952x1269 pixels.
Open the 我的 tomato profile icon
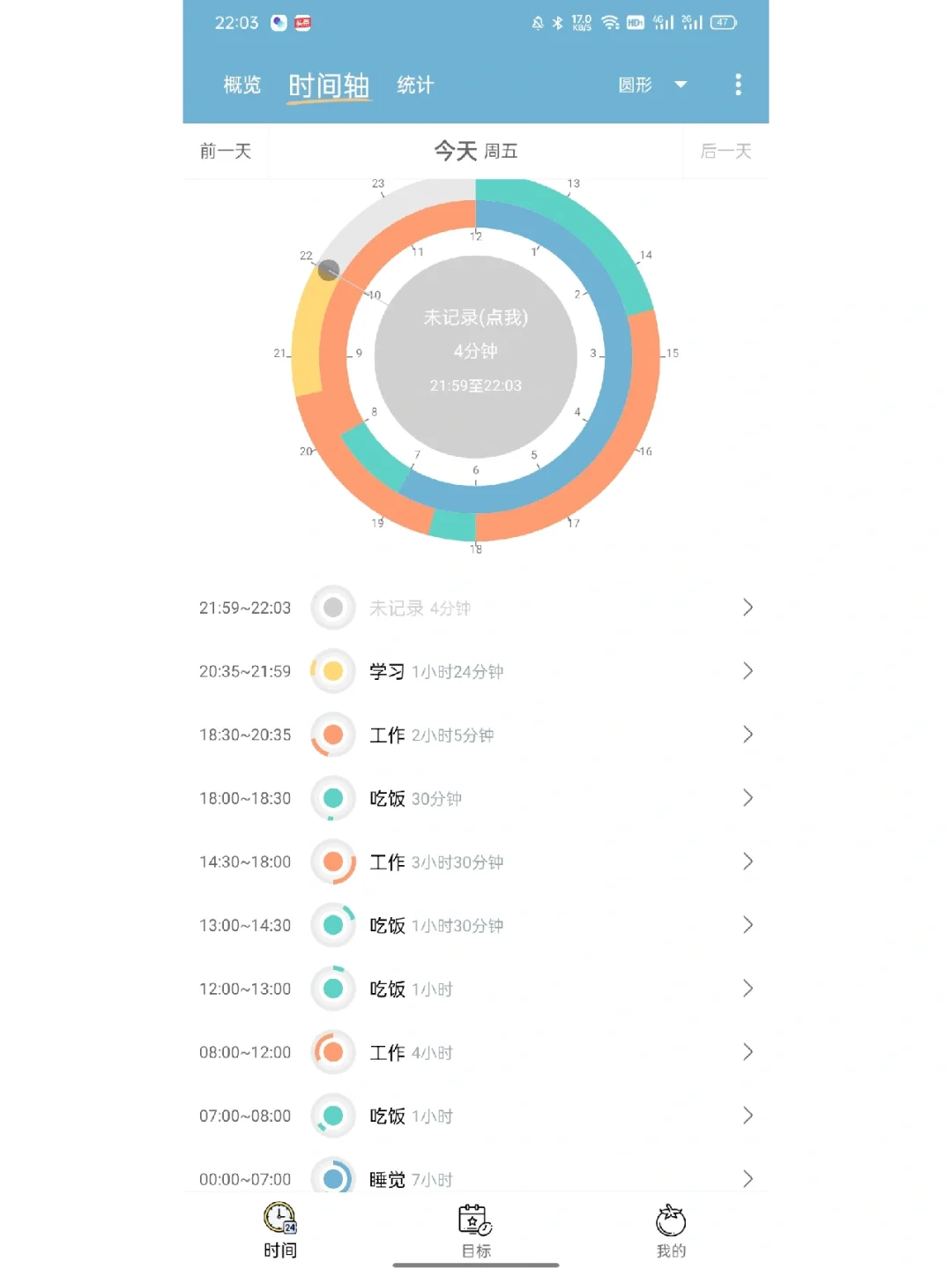[671, 1220]
